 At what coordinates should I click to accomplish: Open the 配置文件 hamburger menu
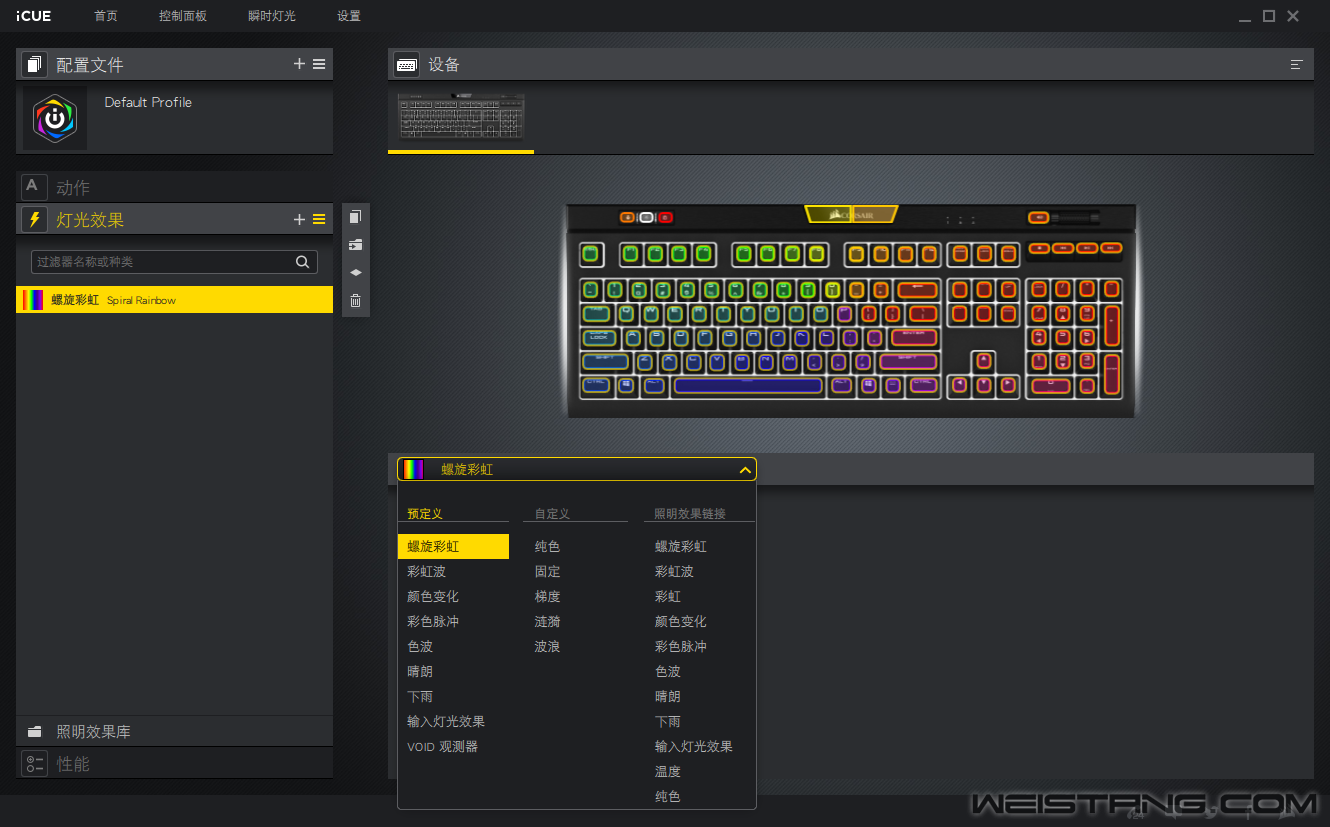(x=319, y=64)
